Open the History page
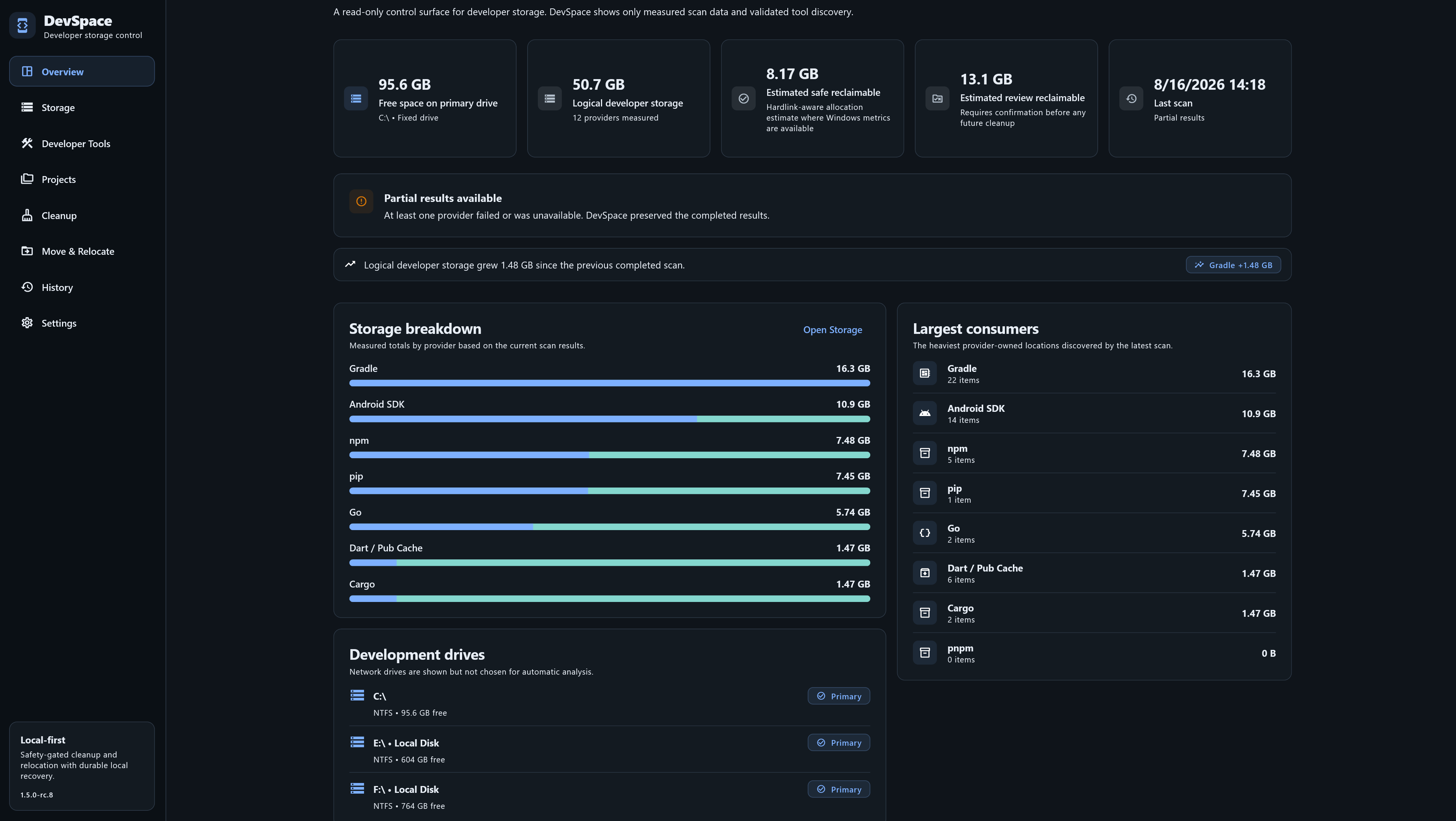The image size is (1456, 821). 82,287
